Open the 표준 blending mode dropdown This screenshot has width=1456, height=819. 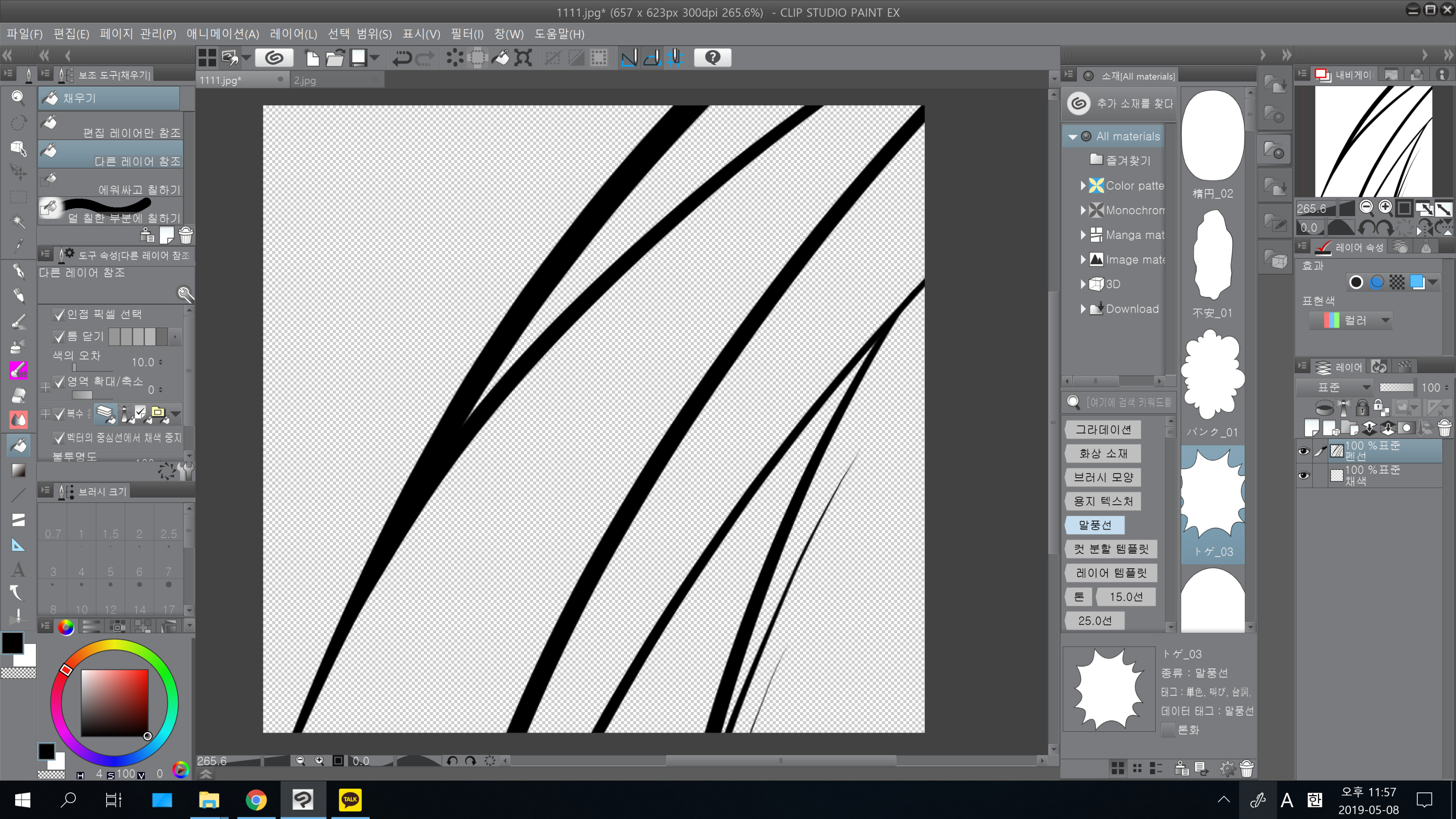pos(1335,387)
